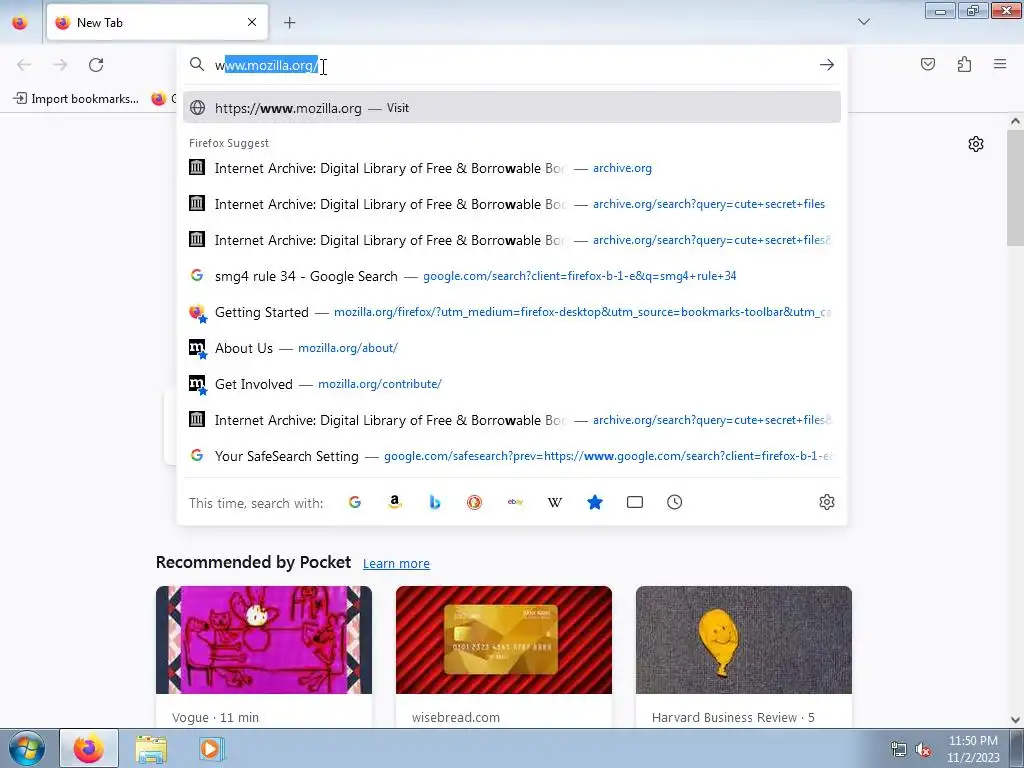1024x768 pixels.
Task: Open the Vogue article thumbnail
Action: [x=264, y=640]
